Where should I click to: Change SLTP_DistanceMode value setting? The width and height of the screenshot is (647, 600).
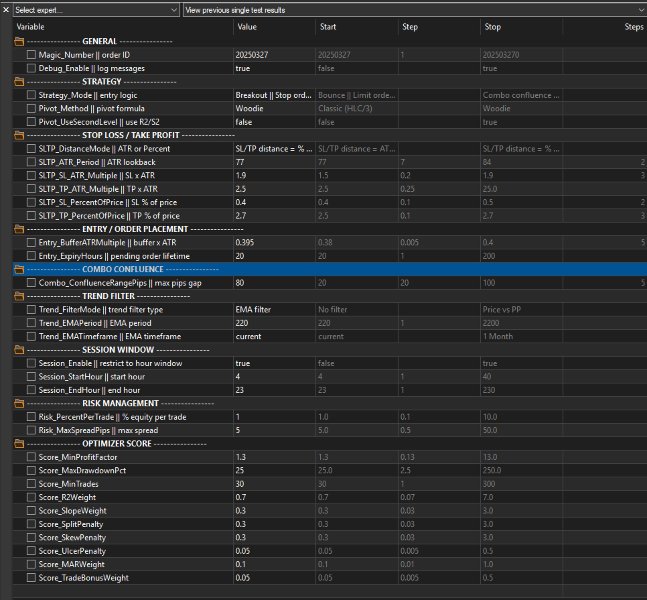[x=274, y=149]
